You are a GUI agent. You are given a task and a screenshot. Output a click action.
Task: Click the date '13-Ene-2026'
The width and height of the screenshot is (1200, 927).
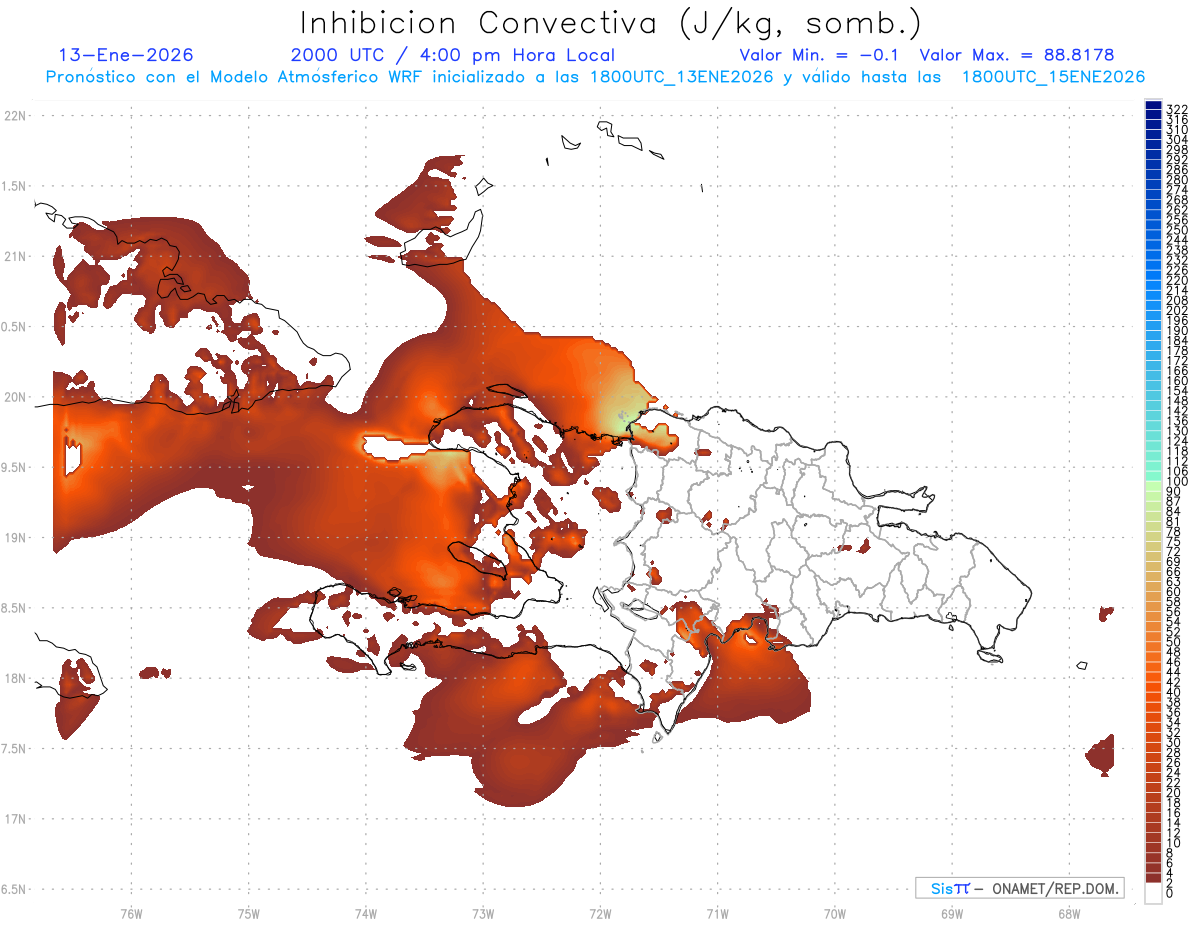pos(126,55)
